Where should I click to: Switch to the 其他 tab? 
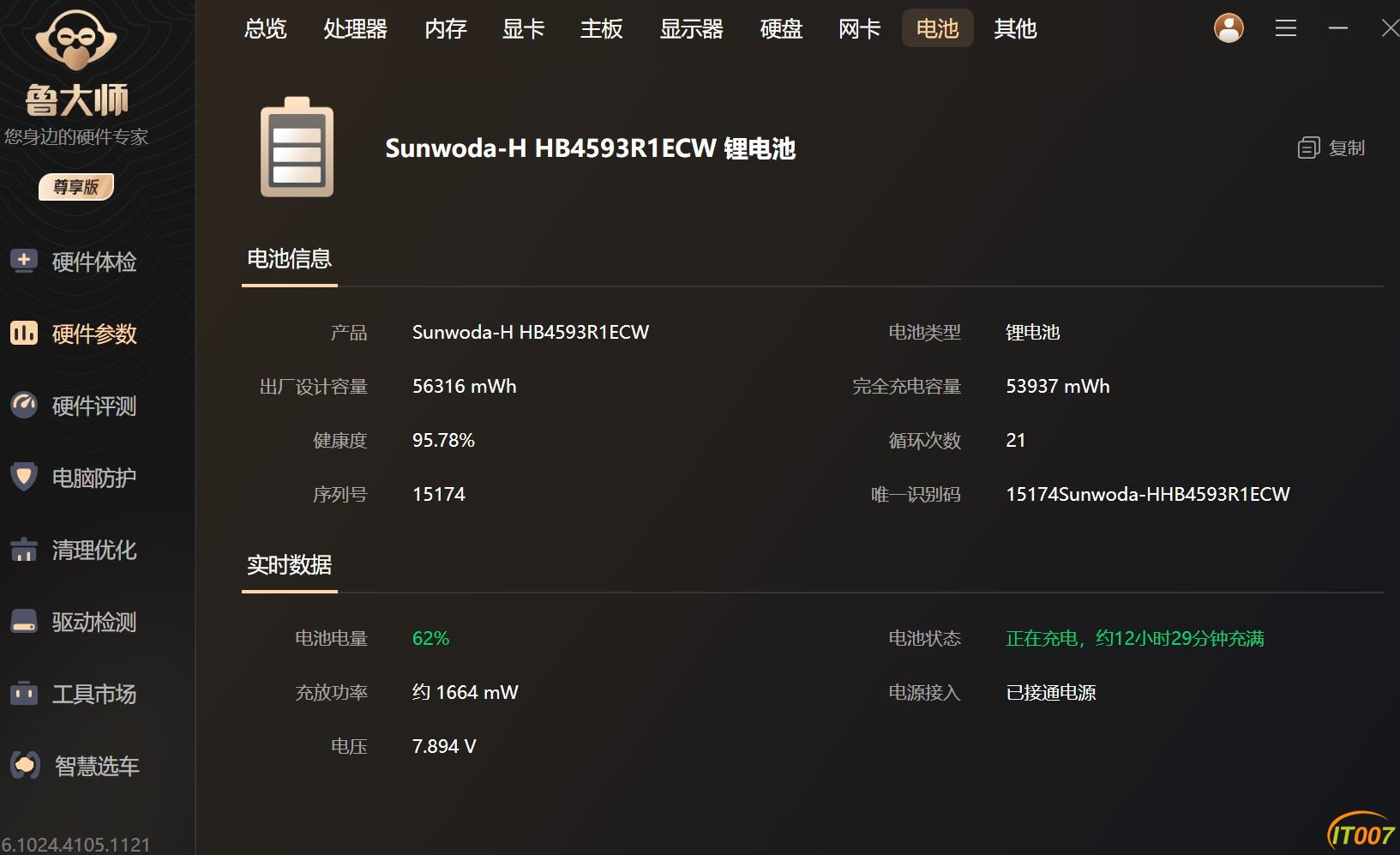pos(1016,29)
